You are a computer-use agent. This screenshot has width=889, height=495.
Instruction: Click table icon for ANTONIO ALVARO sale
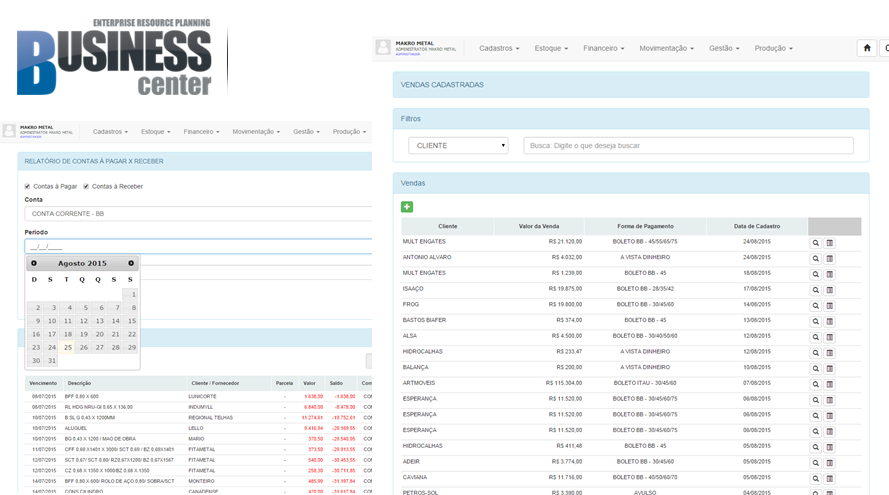click(x=829, y=258)
